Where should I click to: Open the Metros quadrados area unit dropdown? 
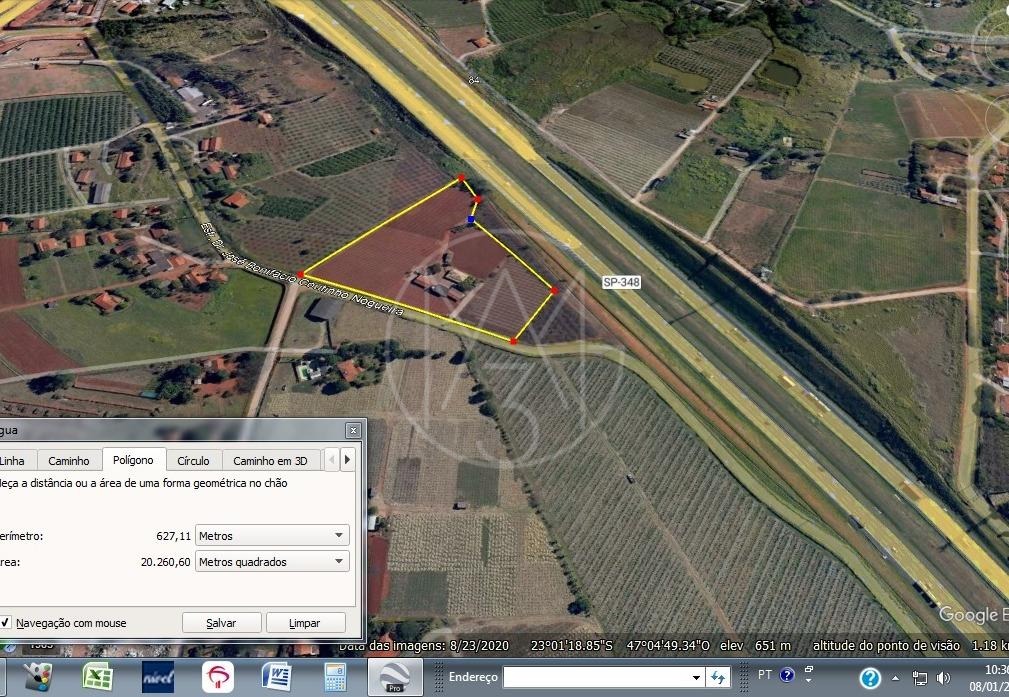pos(272,562)
